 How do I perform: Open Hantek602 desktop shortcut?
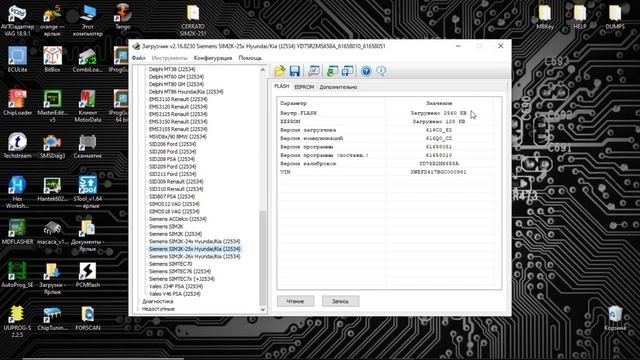click(x=52, y=189)
